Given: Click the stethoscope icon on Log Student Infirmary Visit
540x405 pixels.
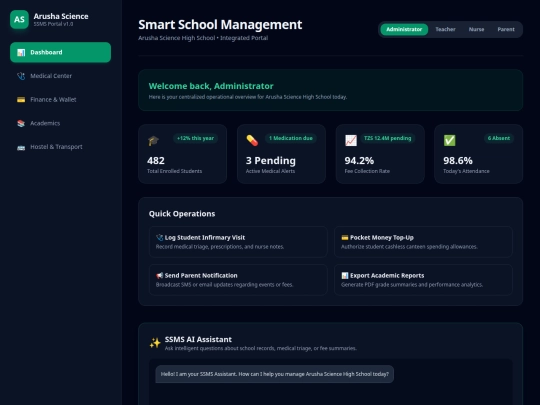Looking at the screenshot, I should click(x=159, y=238).
